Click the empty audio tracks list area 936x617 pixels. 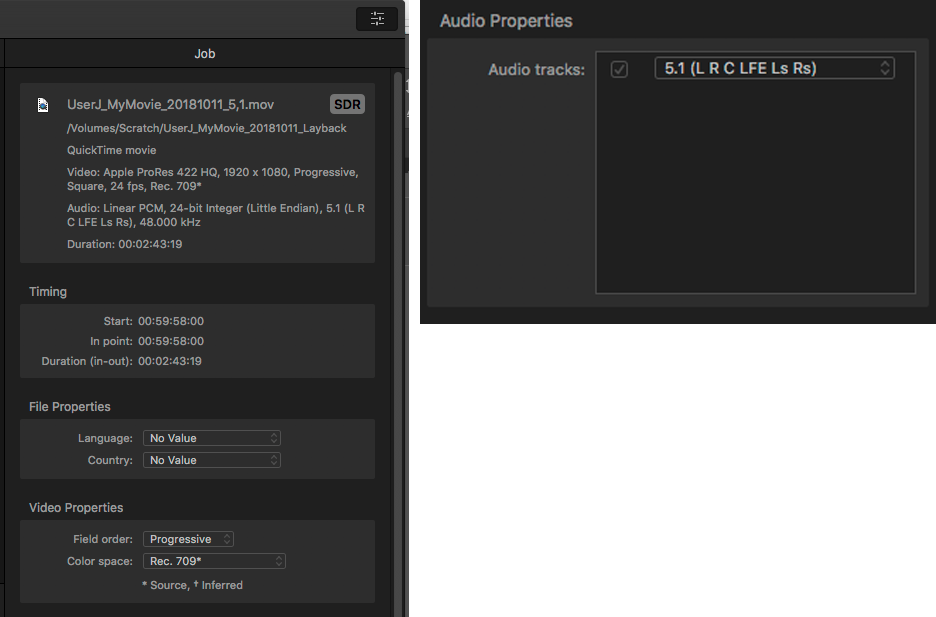[x=755, y=188]
